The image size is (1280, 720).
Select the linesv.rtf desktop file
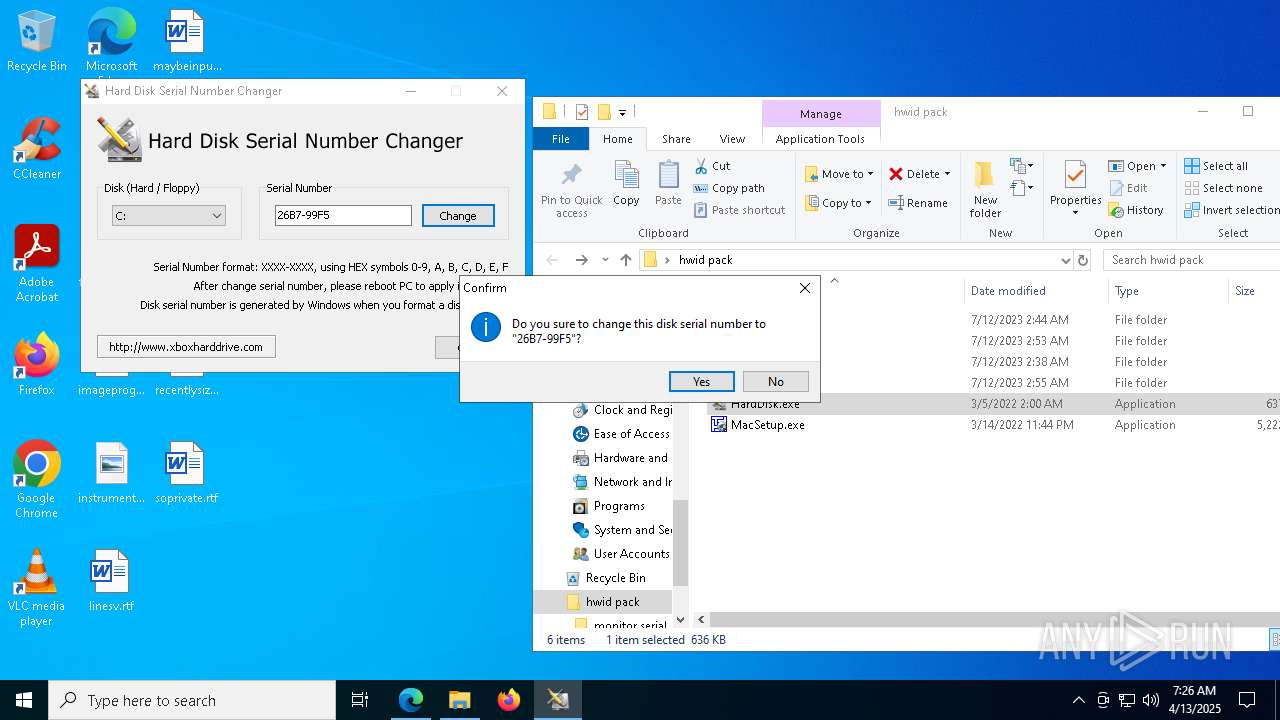pos(111,582)
